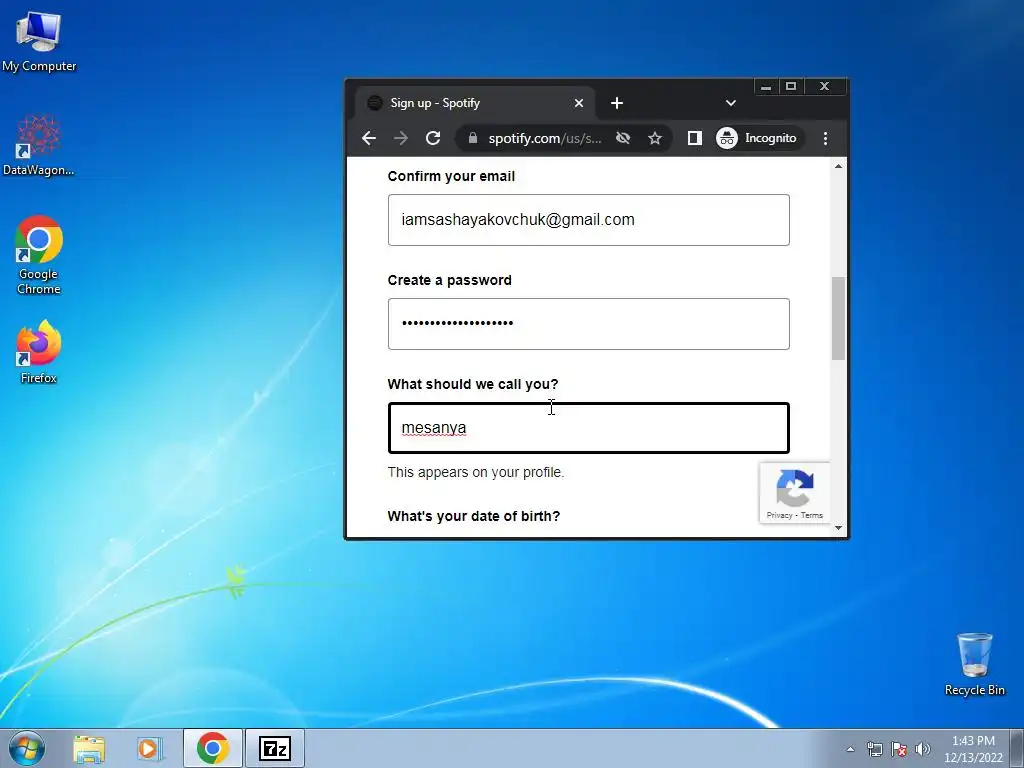Screen dimensions: 1024x768
Task: Bookmark this page with the star icon
Action: click(655, 138)
